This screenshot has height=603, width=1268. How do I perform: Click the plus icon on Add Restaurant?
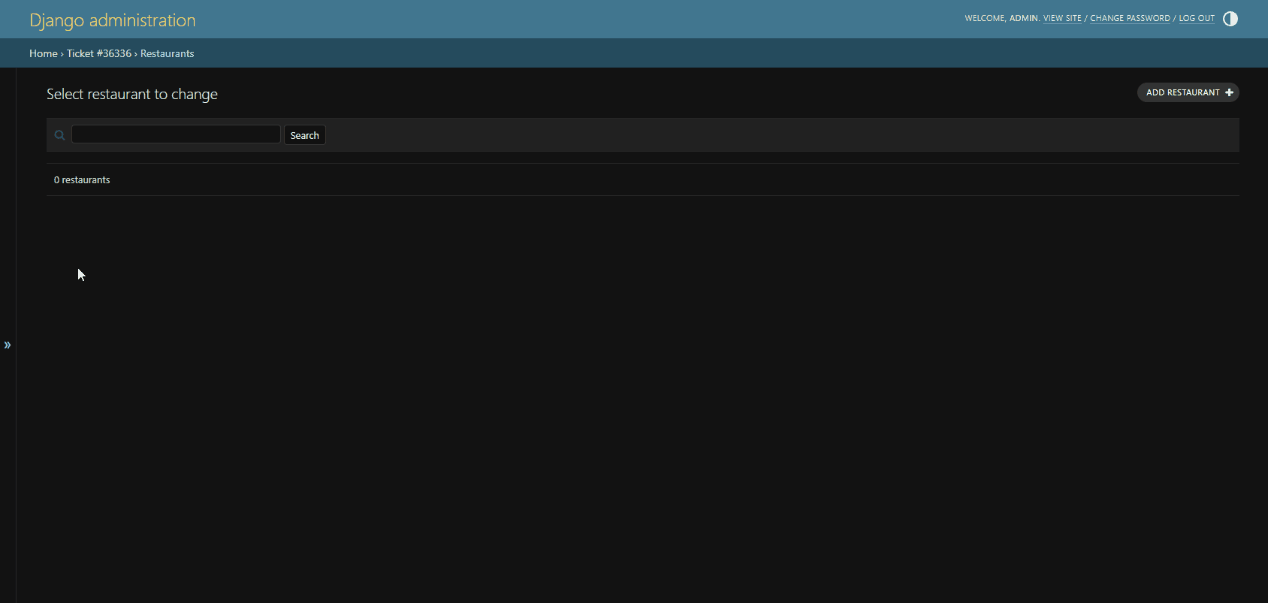click(1229, 93)
